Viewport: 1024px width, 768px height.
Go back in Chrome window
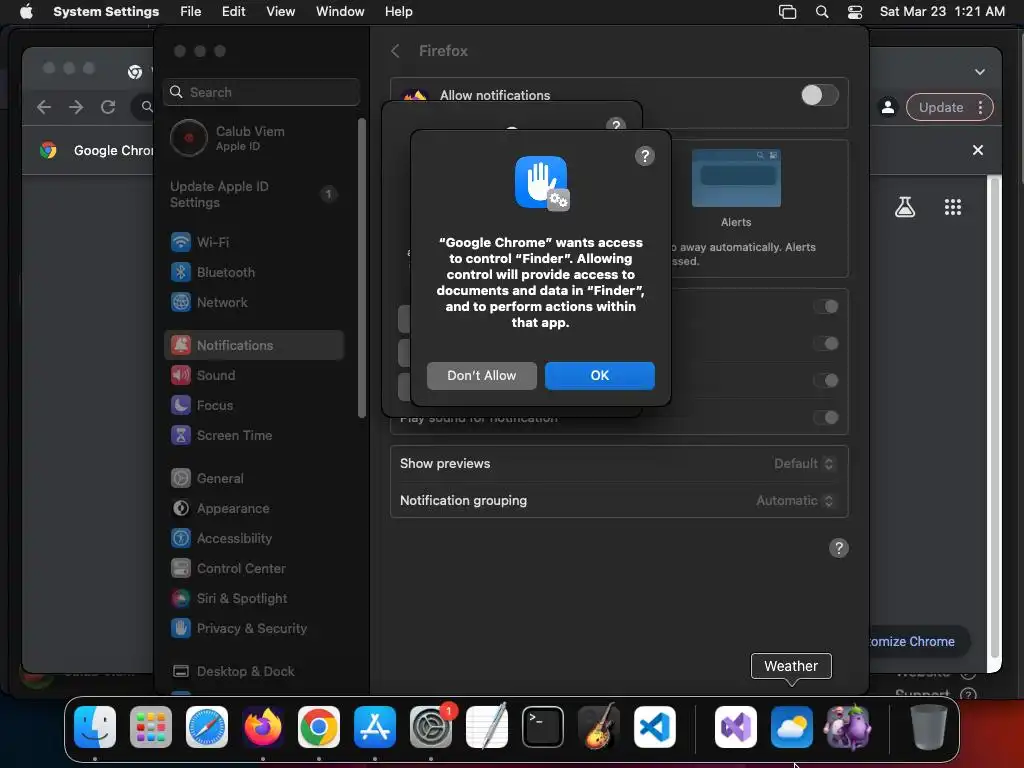click(44, 106)
